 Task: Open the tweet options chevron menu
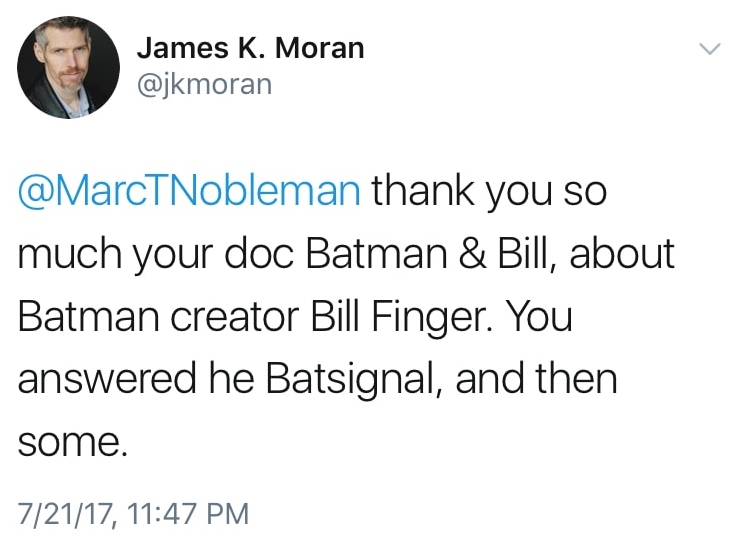click(709, 48)
